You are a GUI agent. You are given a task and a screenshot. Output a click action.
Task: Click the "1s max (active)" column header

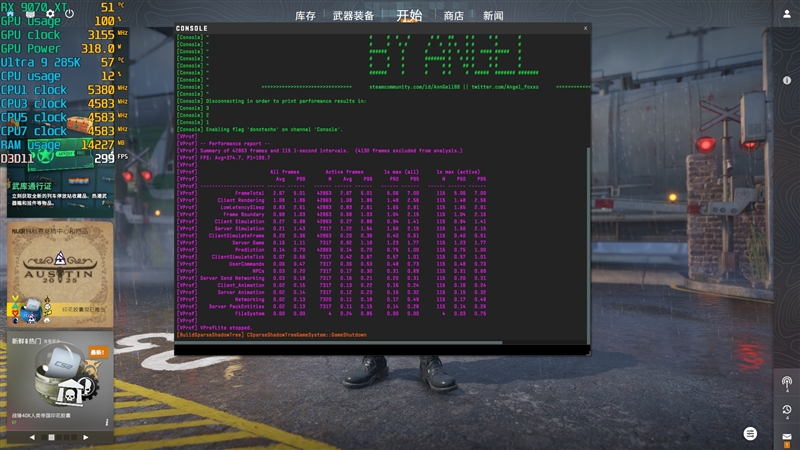458,172
